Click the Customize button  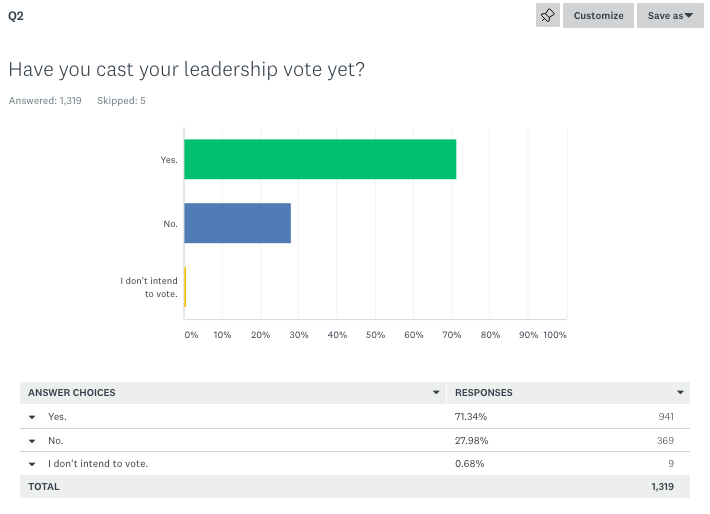tap(598, 15)
